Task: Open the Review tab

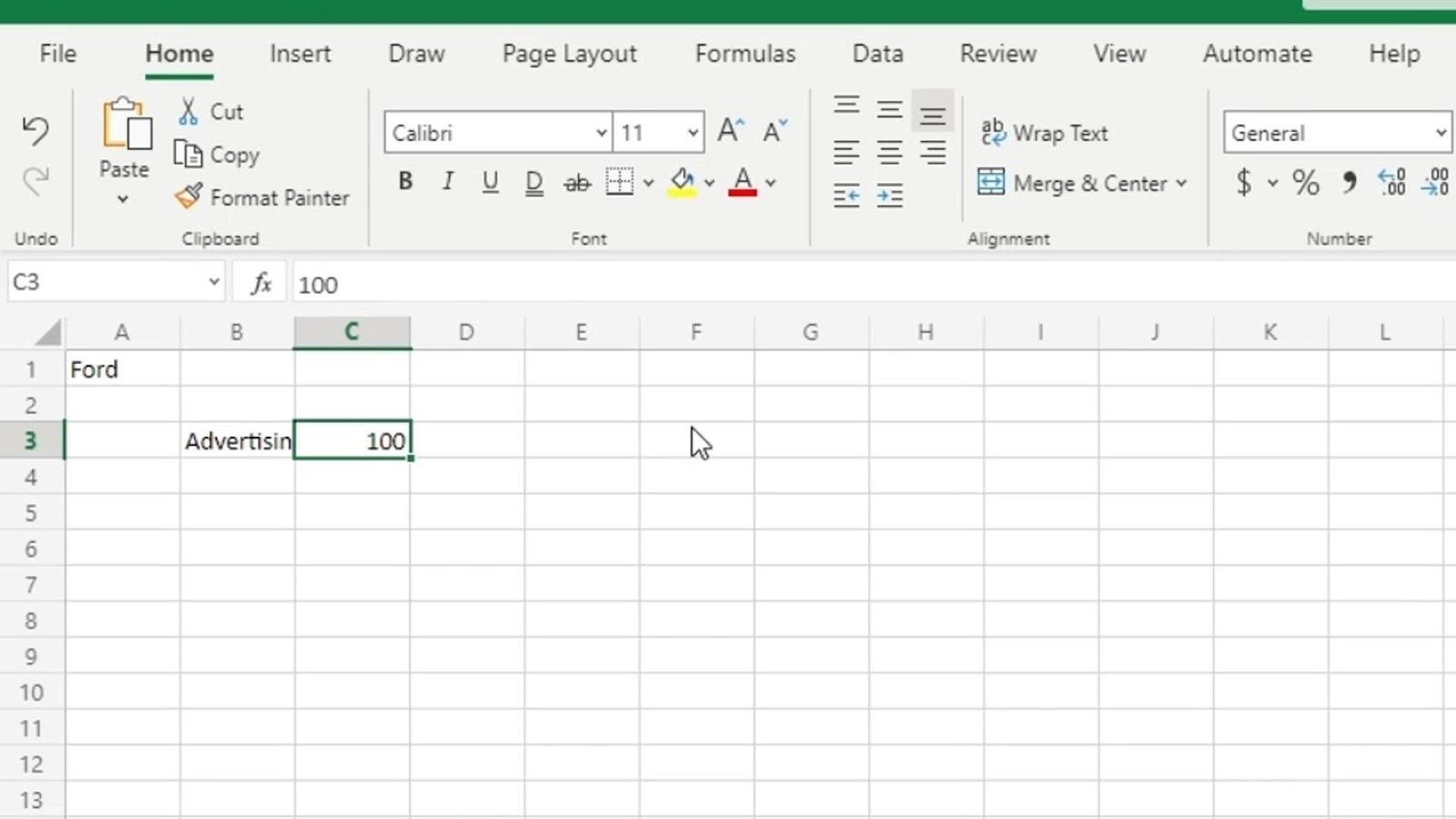Action: tap(998, 53)
